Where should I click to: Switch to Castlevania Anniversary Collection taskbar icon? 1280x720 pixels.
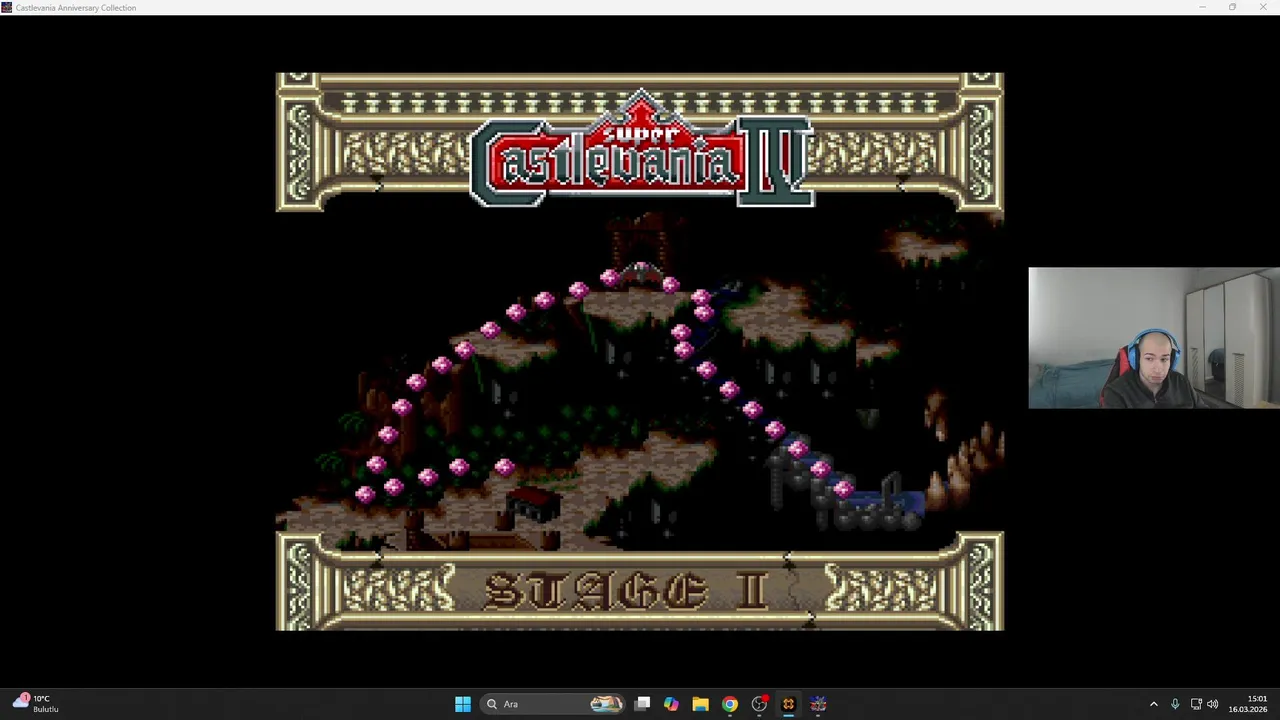click(x=818, y=704)
